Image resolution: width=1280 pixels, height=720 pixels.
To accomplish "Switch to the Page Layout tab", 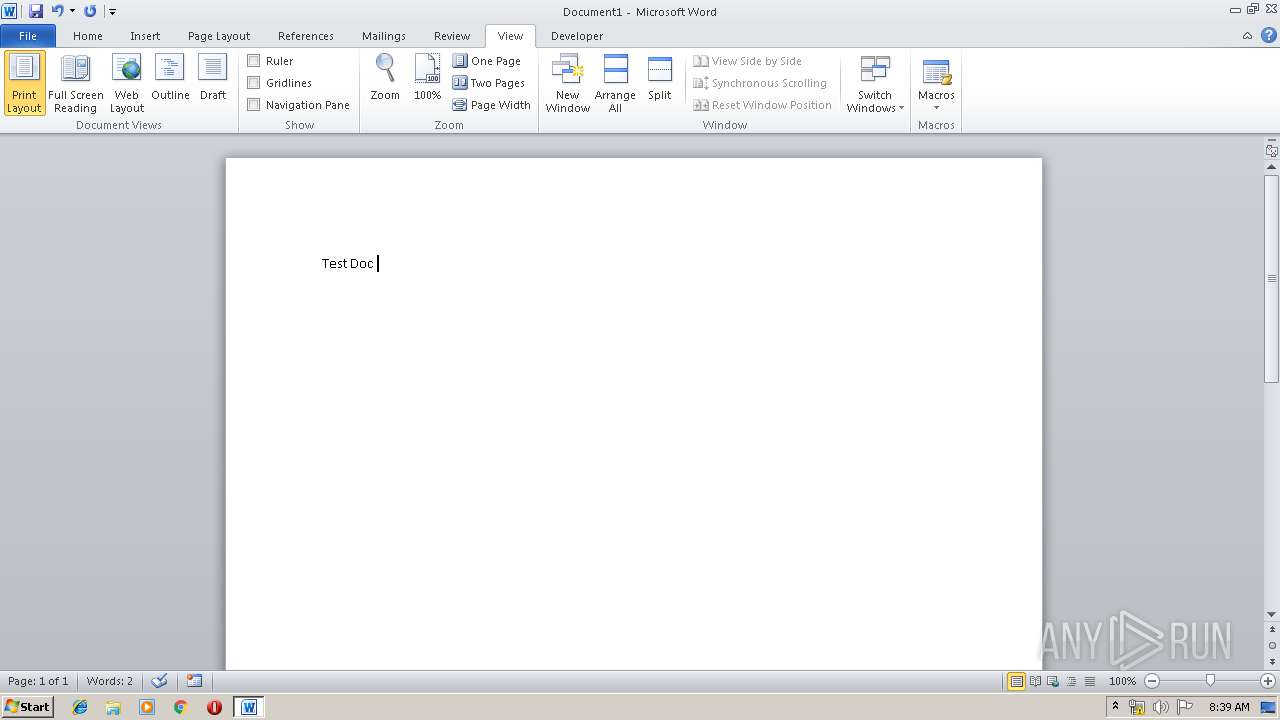I will pyautogui.click(x=219, y=36).
